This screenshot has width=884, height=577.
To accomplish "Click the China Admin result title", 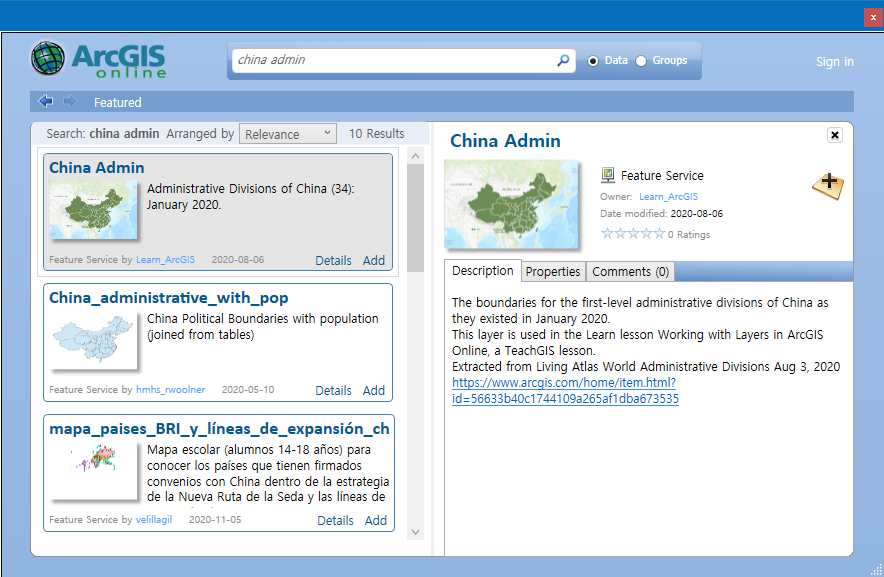I will (x=96, y=168).
